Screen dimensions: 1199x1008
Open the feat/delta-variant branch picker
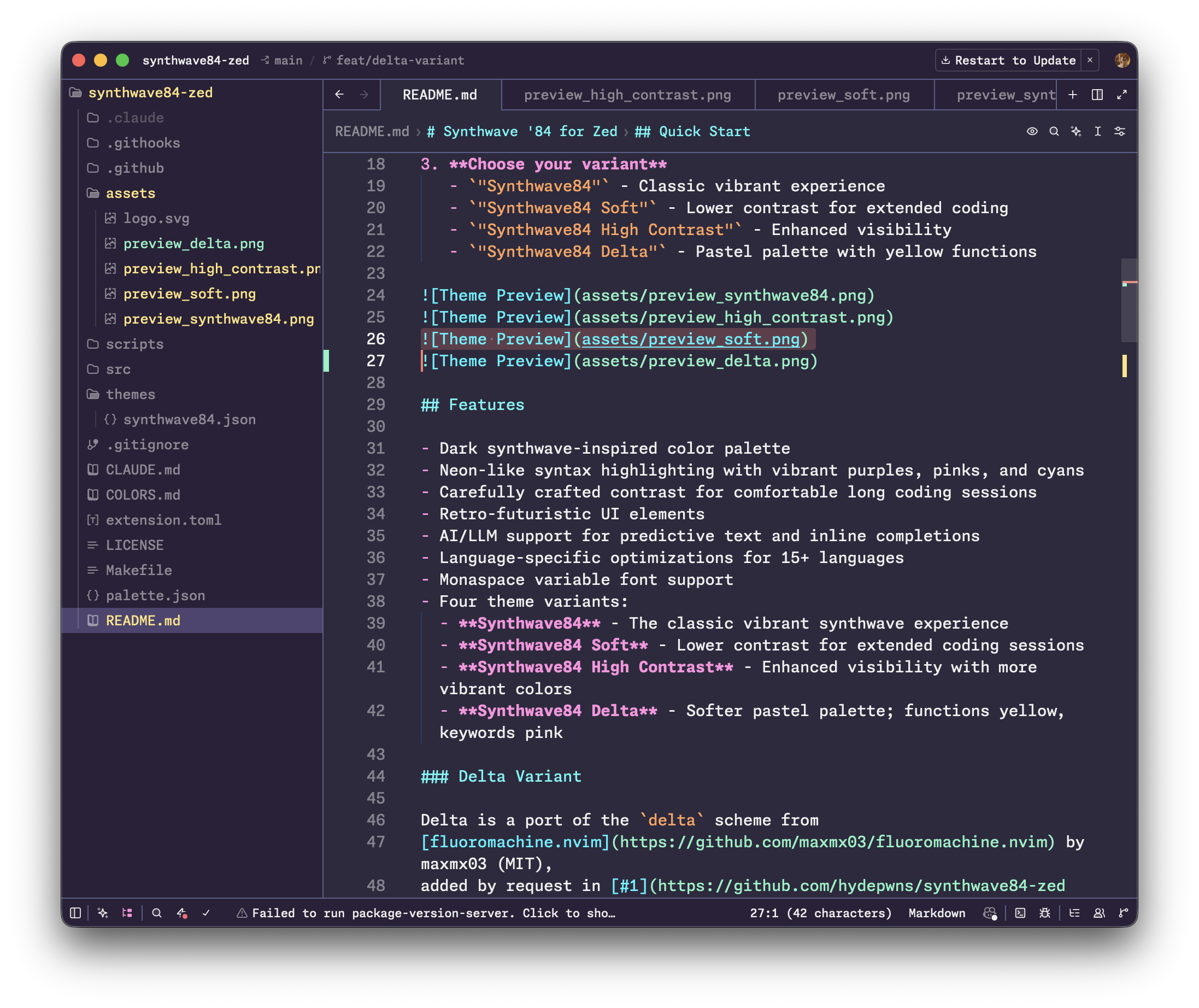393,61
